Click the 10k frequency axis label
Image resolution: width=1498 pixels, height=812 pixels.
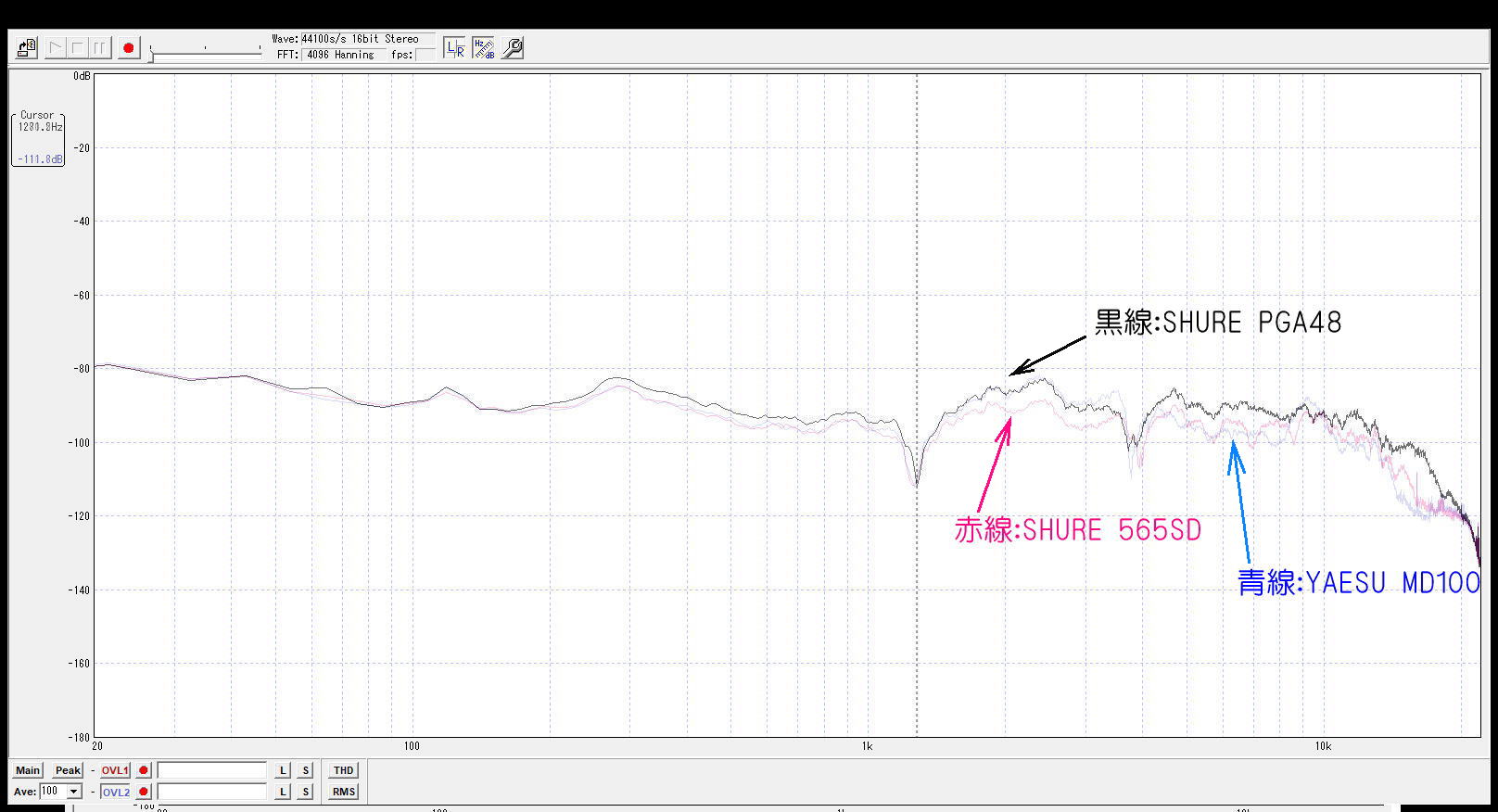pos(1323,746)
